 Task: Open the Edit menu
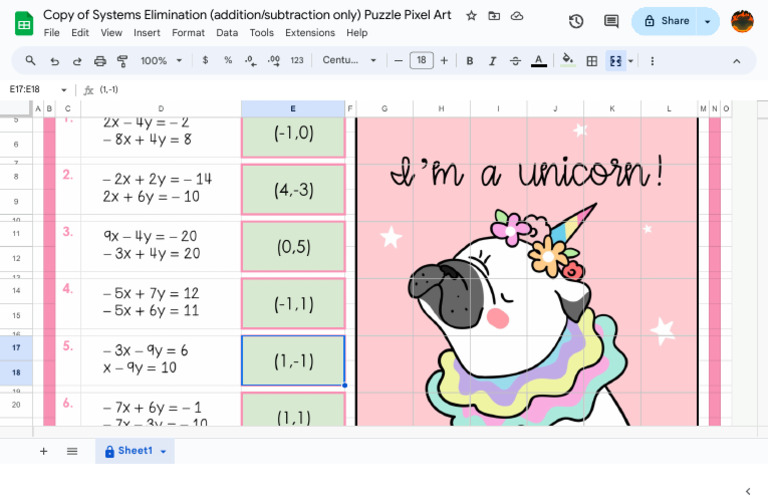tap(80, 33)
